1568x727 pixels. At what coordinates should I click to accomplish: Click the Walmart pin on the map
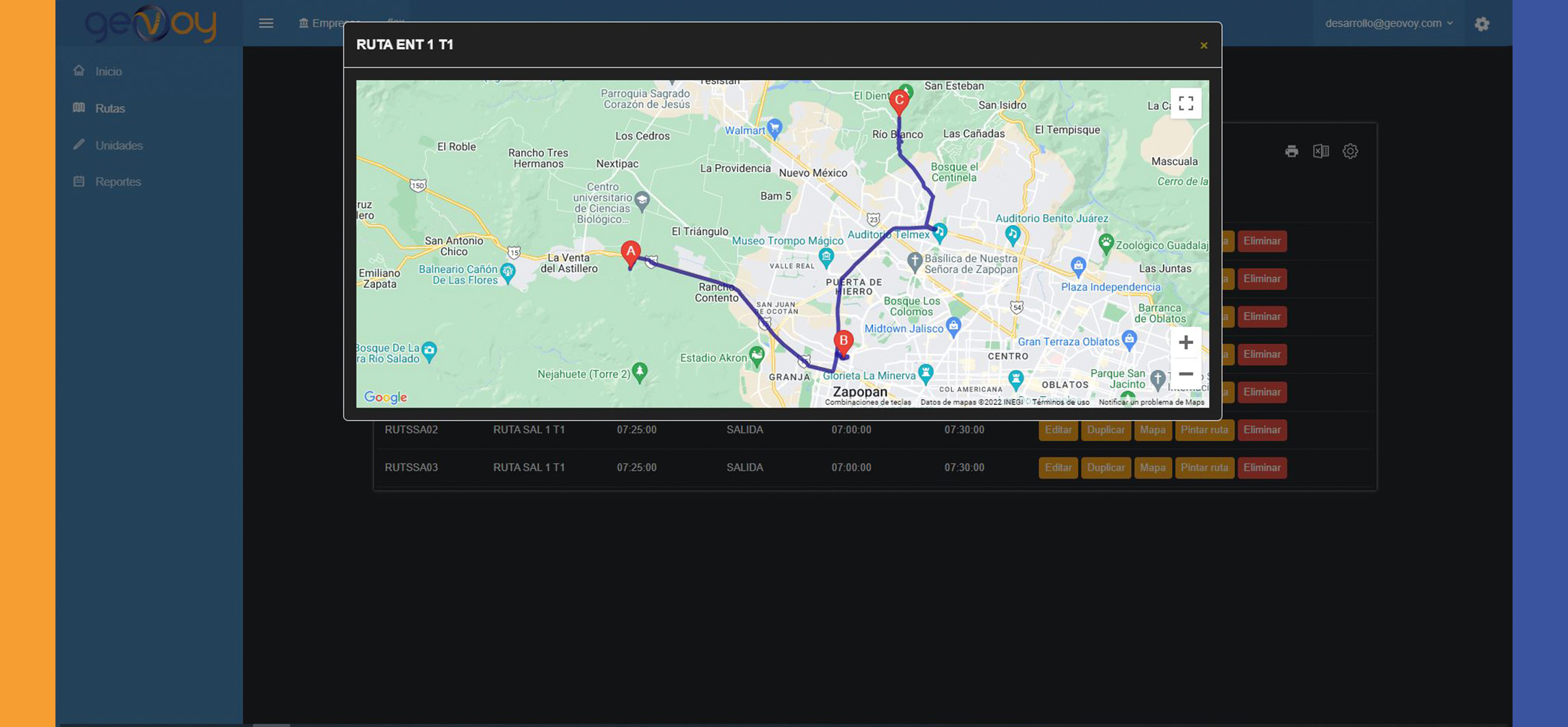coord(774,128)
